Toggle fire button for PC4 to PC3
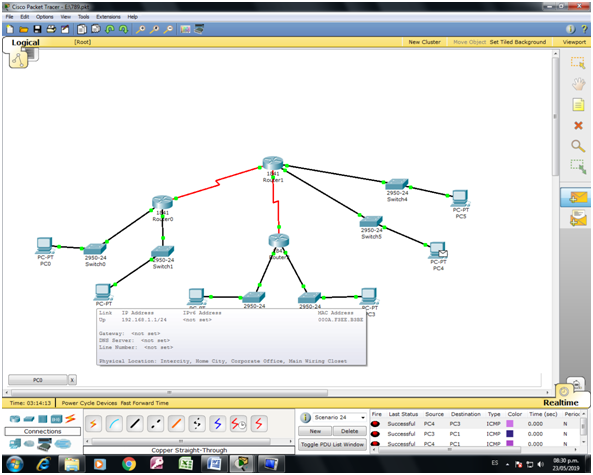The width and height of the screenshot is (593, 475). [x=375, y=424]
